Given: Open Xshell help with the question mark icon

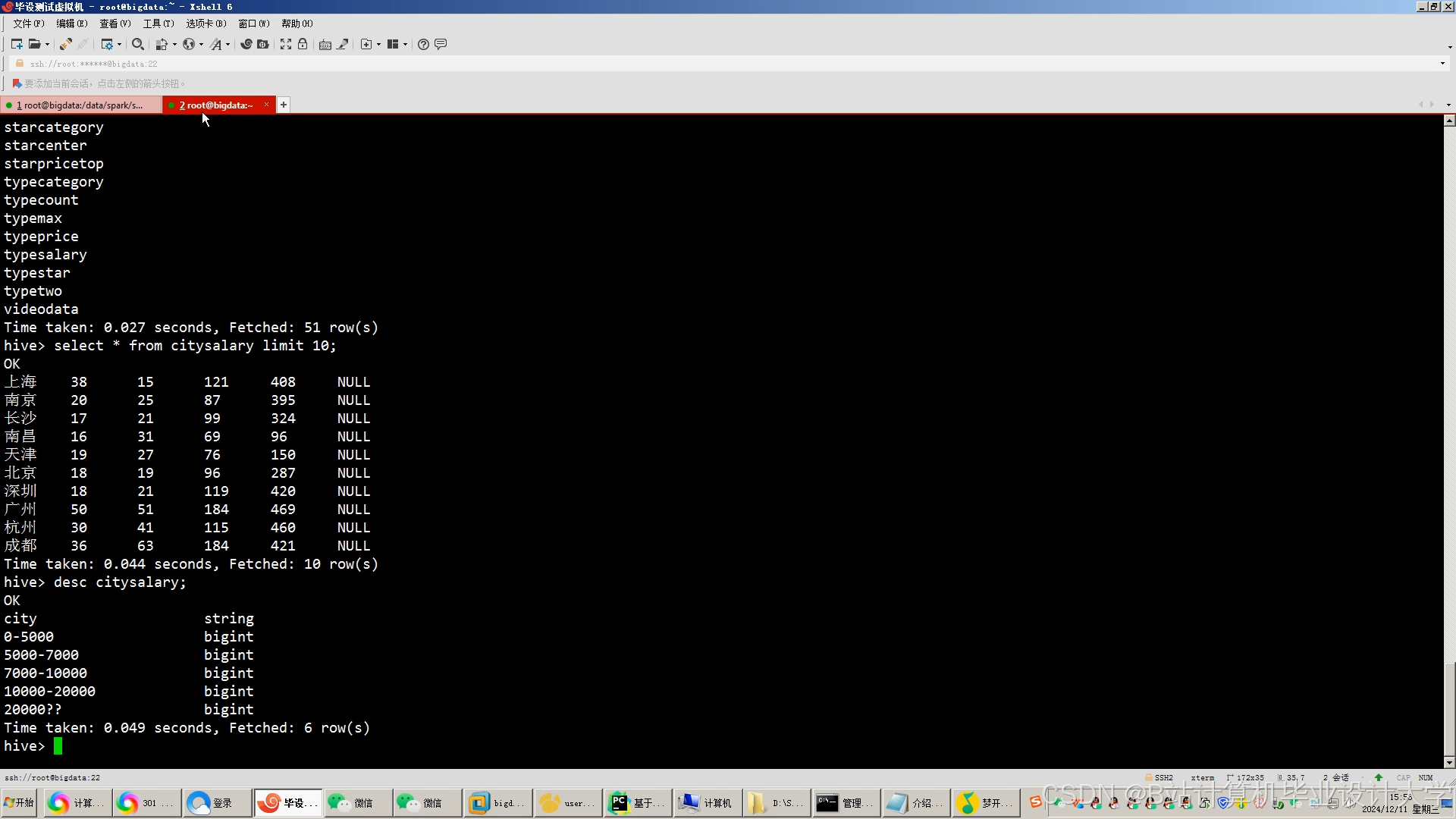Looking at the screenshot, I should [x=423, y=44].
